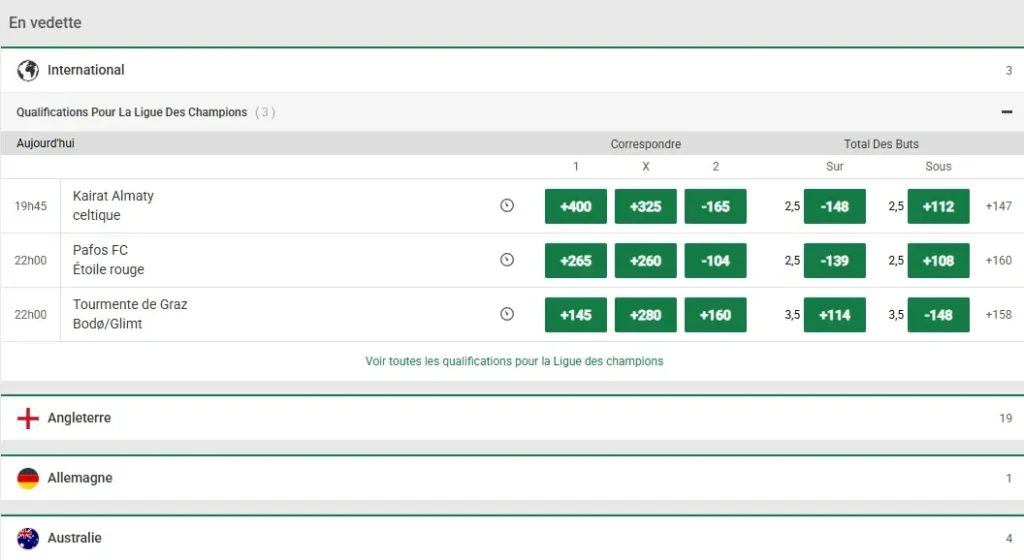The width and height of the screenshot is (1024, 560).
Task: Click the Correspondre column header
Action: click(x=645, y=144)
